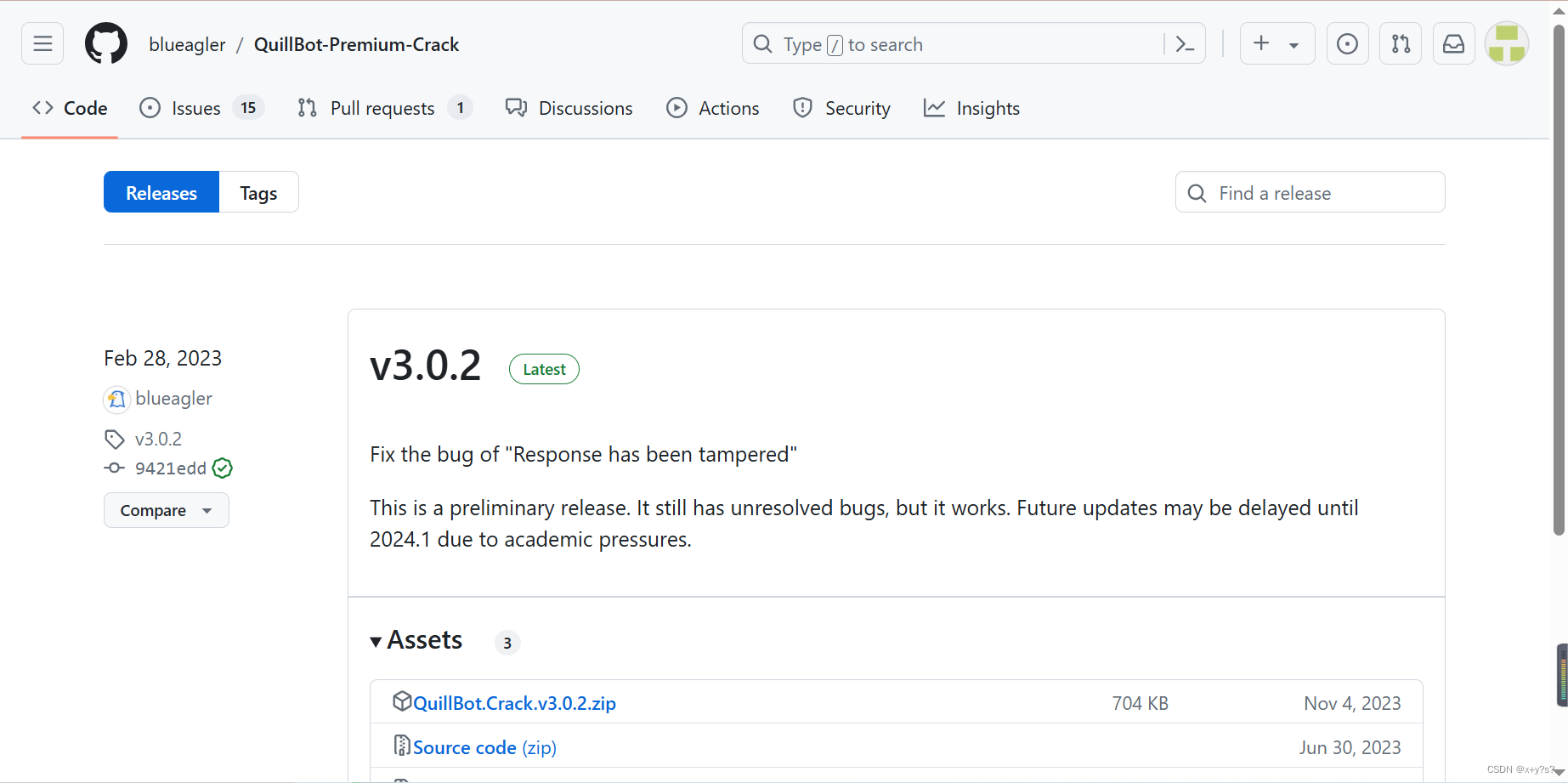Switch to the Security tab
The height and width of the screenshot is (783, 1568).
click(841, 108)
